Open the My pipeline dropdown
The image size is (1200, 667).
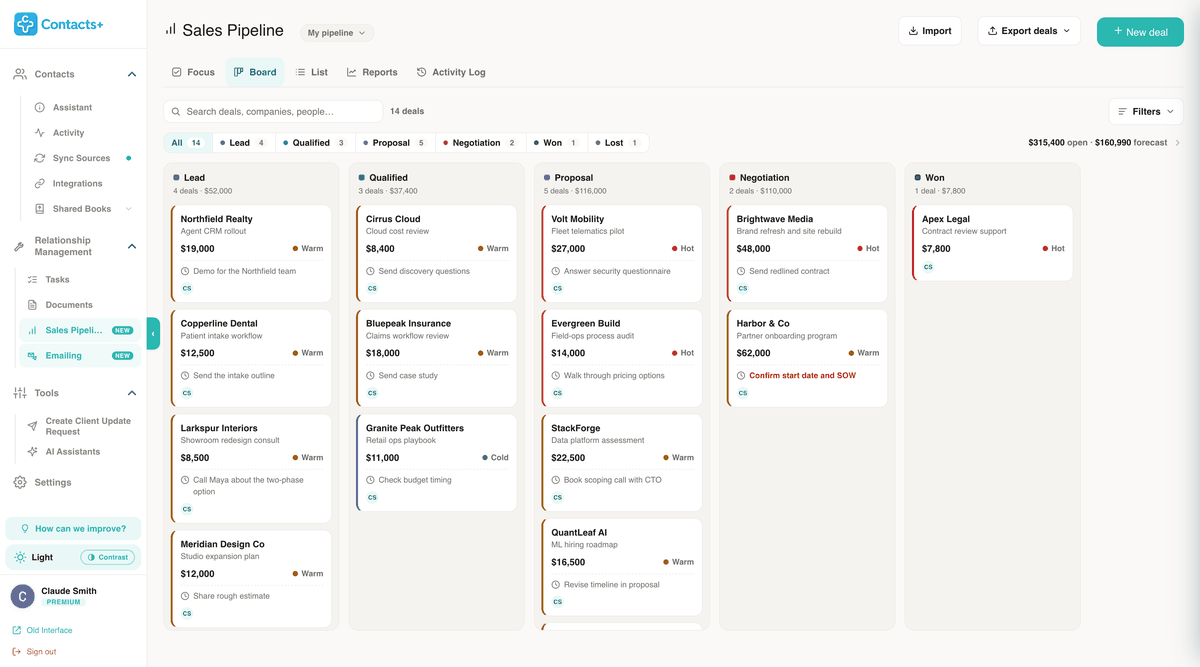point(337,33)
